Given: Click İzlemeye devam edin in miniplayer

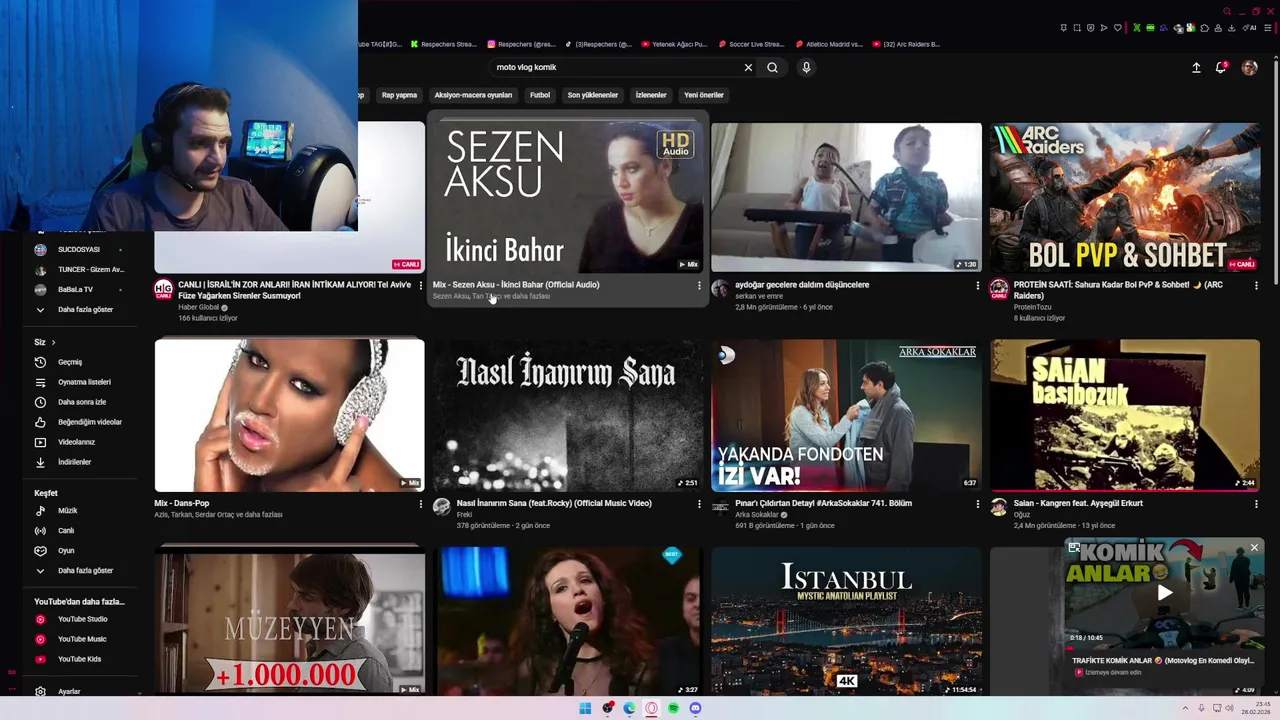Looking at the screenshot, I should [x=1113, y=672].
